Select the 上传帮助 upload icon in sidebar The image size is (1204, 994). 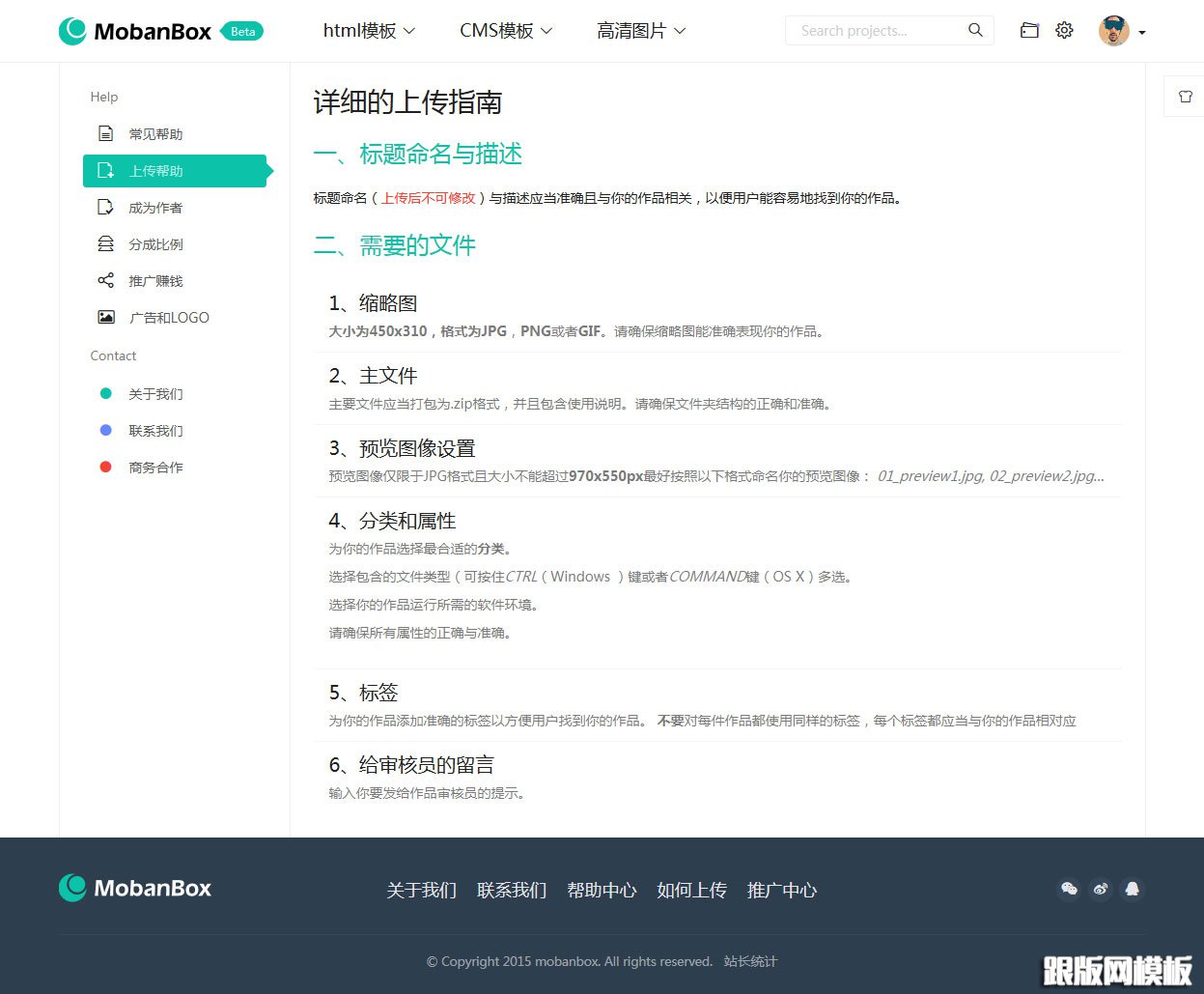105,171
